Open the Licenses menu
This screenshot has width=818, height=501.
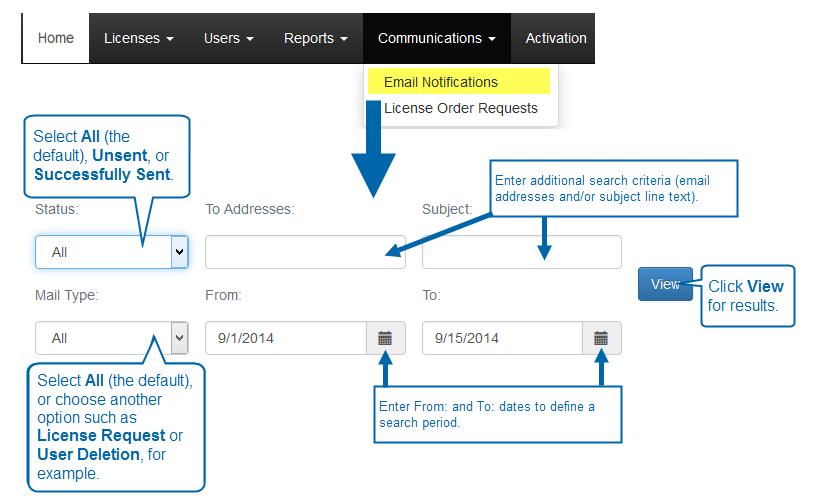coord(138,38)
